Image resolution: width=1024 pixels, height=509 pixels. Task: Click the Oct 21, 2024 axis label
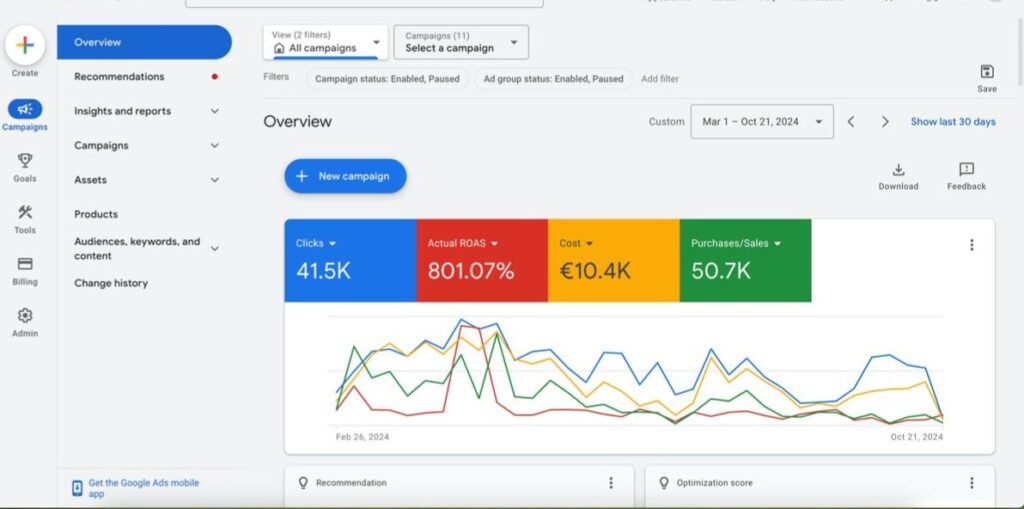coord(916,436)
